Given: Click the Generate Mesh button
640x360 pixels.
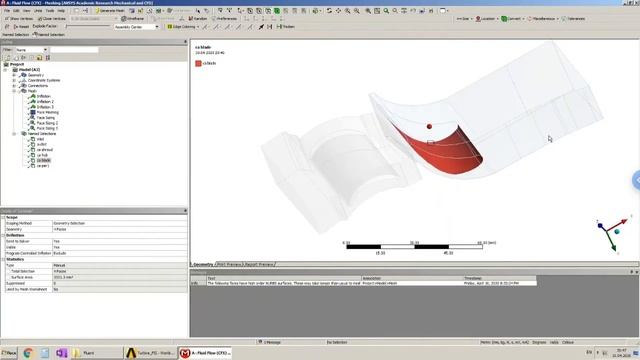Looking at the screenshot, I should click(x=110, y=11).
